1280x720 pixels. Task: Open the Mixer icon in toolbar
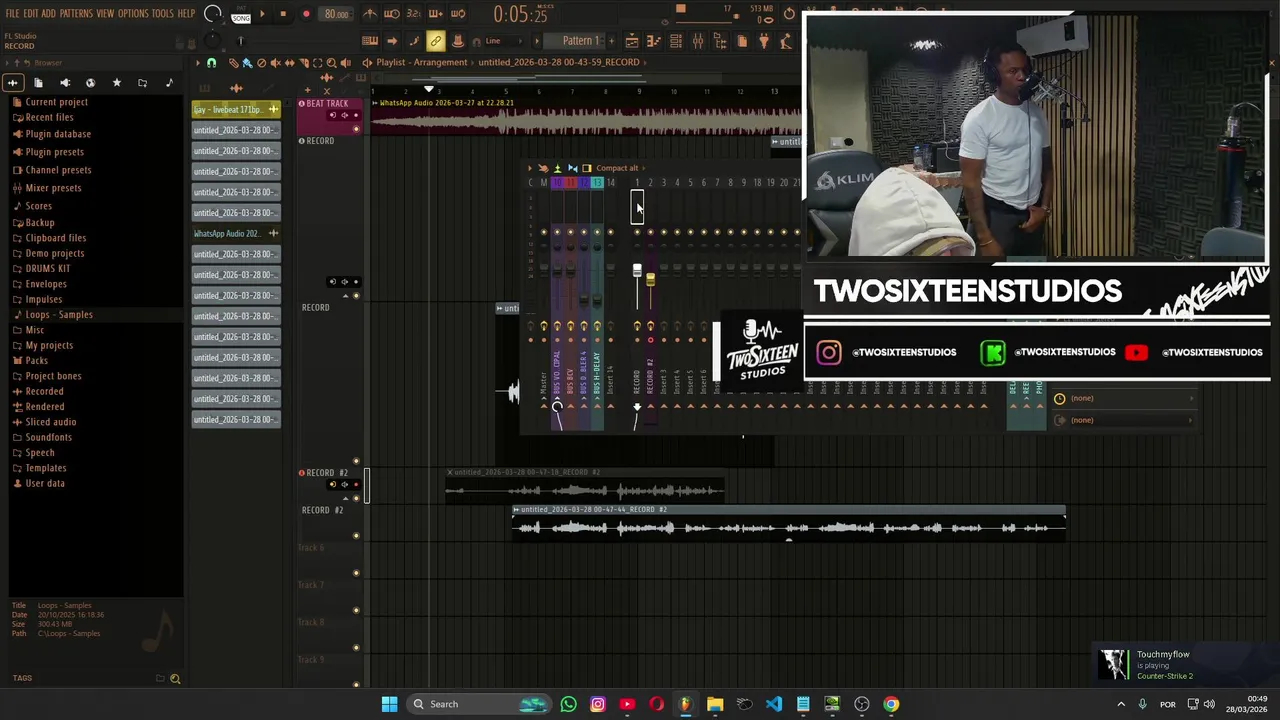698,41
